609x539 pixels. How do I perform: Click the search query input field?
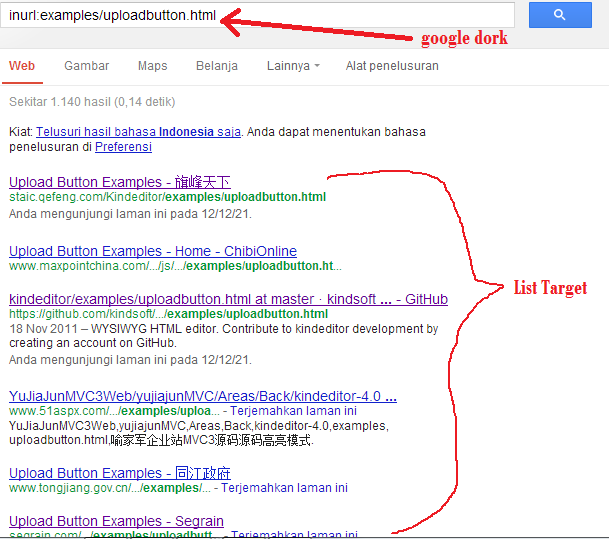pos(258,15)
